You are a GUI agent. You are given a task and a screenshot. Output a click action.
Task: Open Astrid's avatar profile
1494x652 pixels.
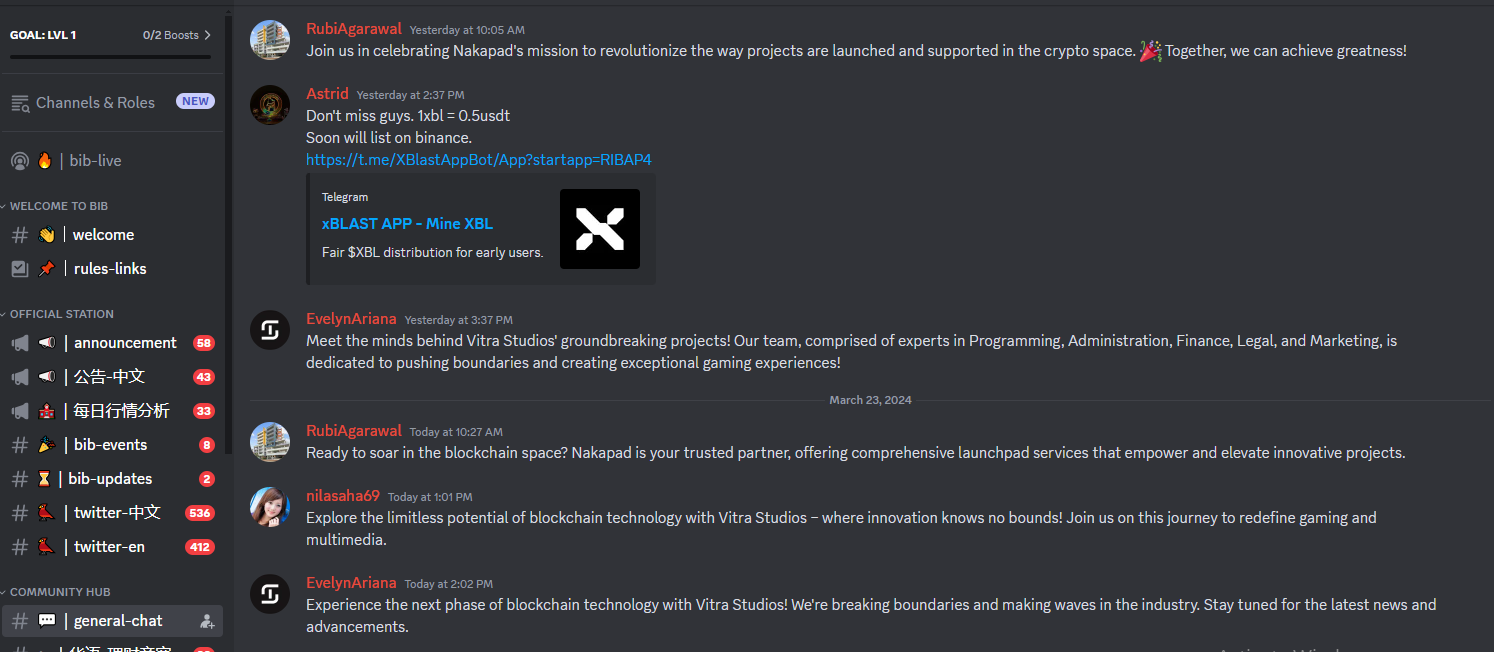(x=270, y=105)
